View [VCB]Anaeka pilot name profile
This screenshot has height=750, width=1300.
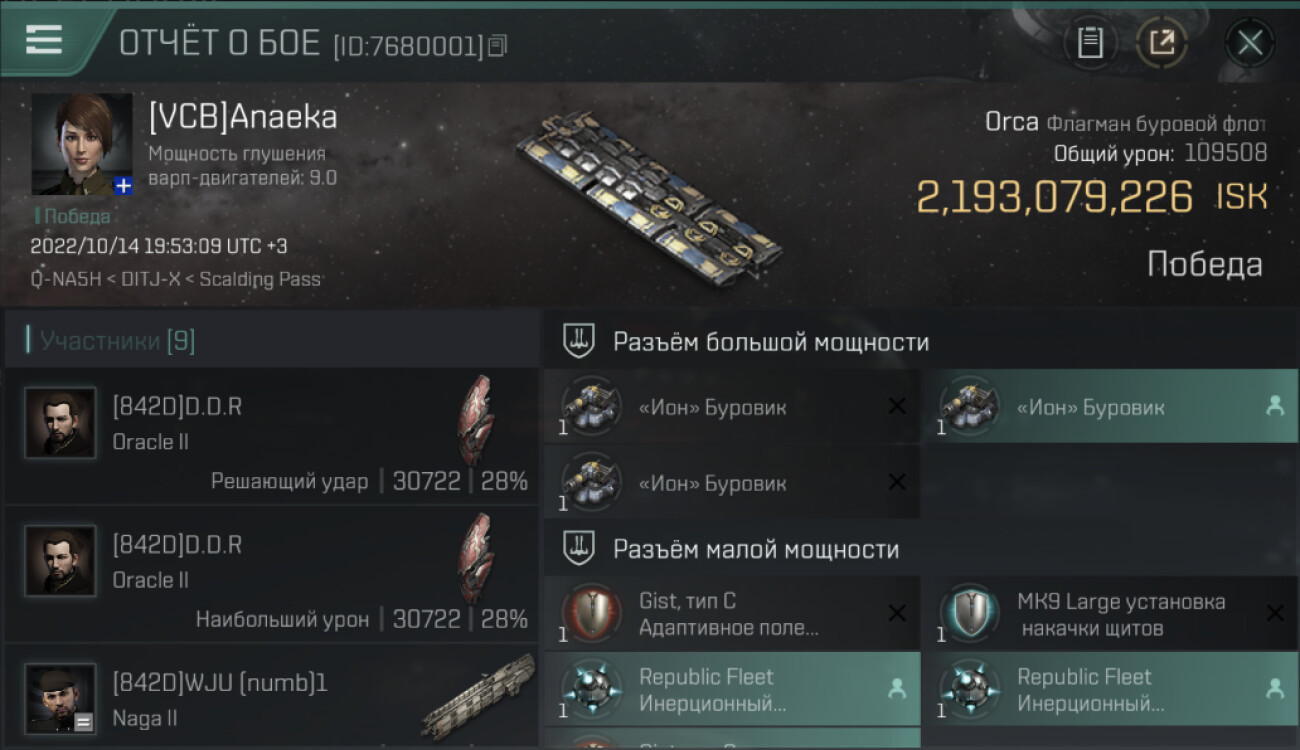coord(243,117)
